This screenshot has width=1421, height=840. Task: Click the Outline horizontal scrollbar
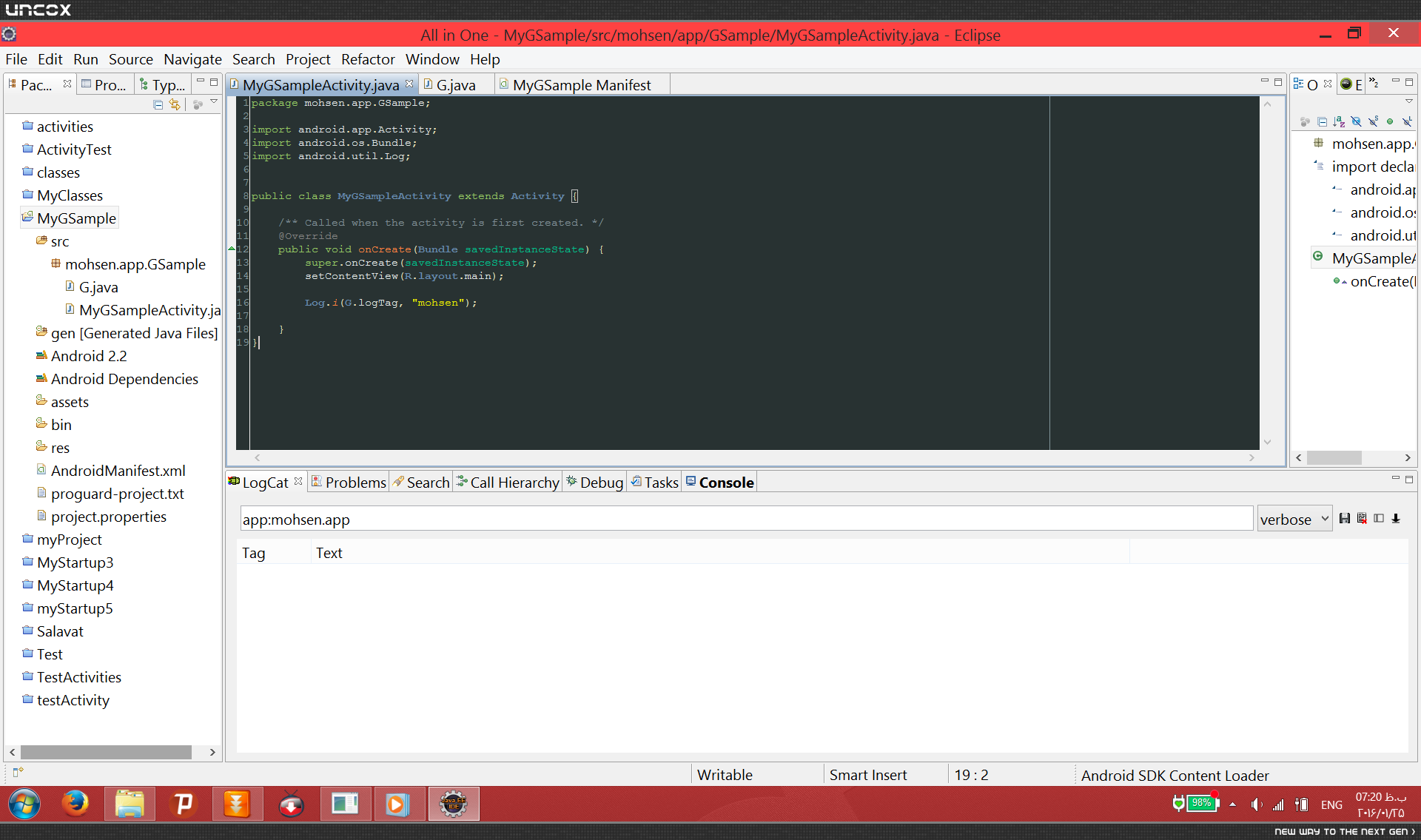1334,458
